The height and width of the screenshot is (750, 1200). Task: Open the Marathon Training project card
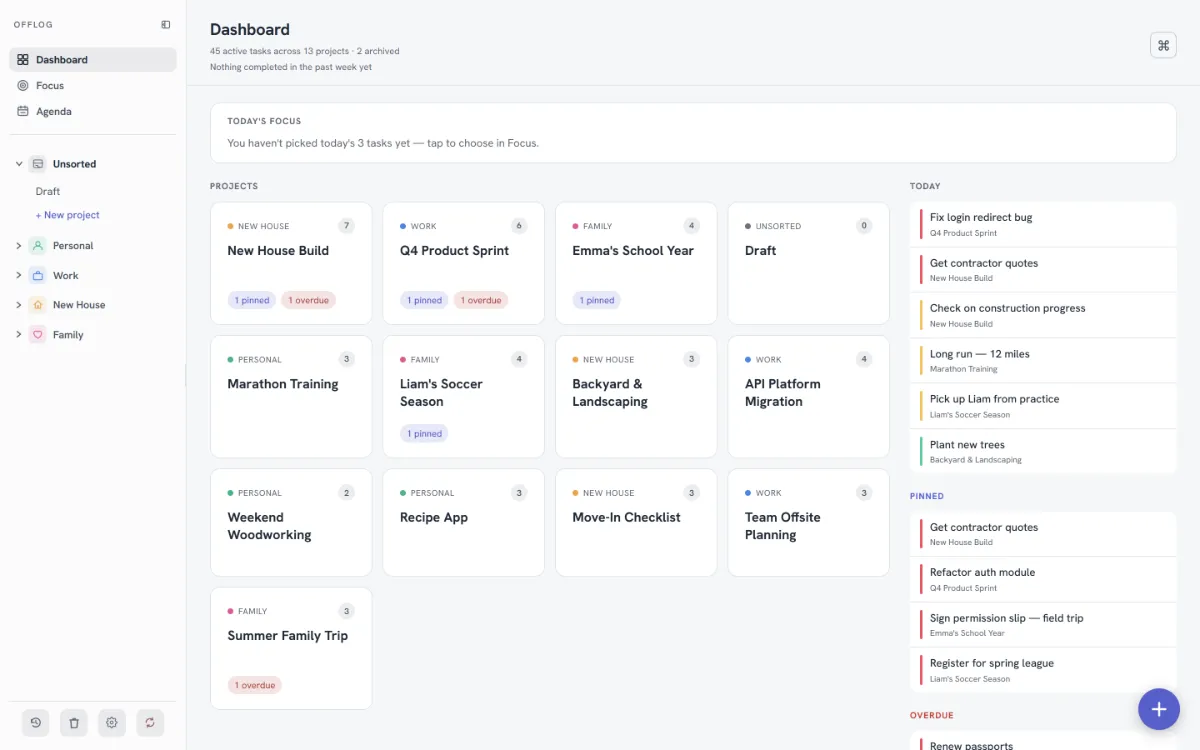point(291,397)
